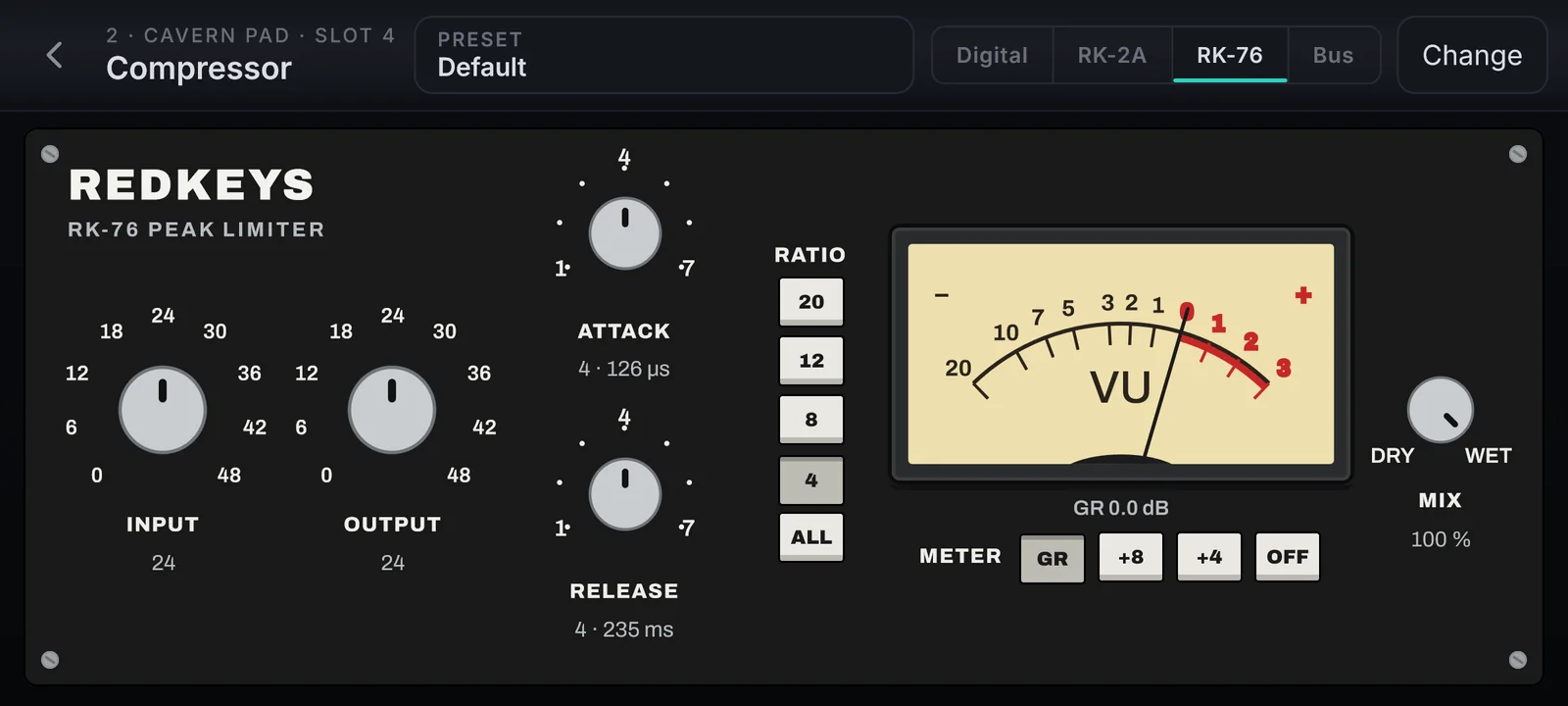This screenshot has height=706, width=1568.
Task: Set ratio to 8
Action: (x=811, y=420)
